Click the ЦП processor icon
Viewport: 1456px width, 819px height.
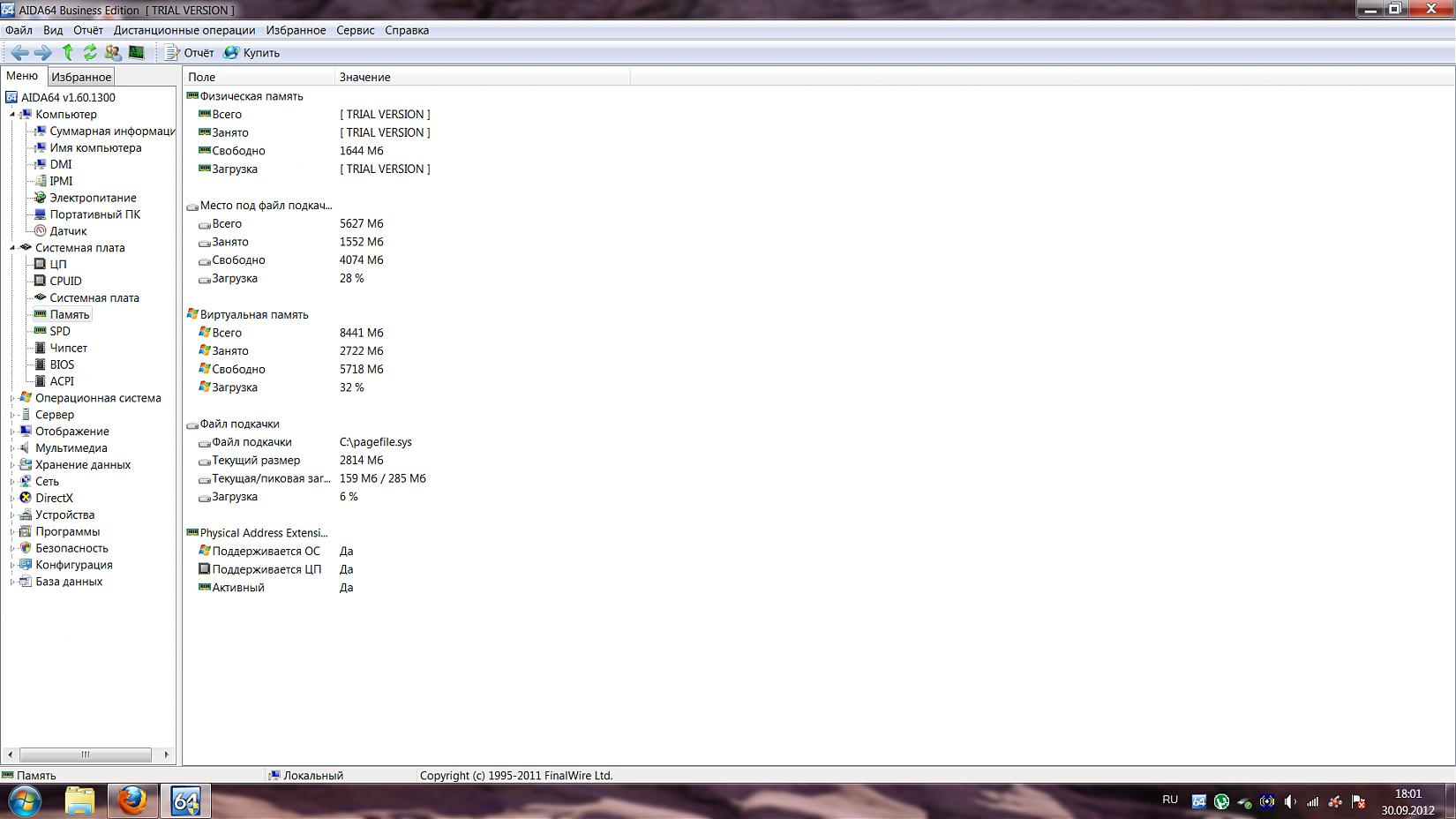[40, 264]
